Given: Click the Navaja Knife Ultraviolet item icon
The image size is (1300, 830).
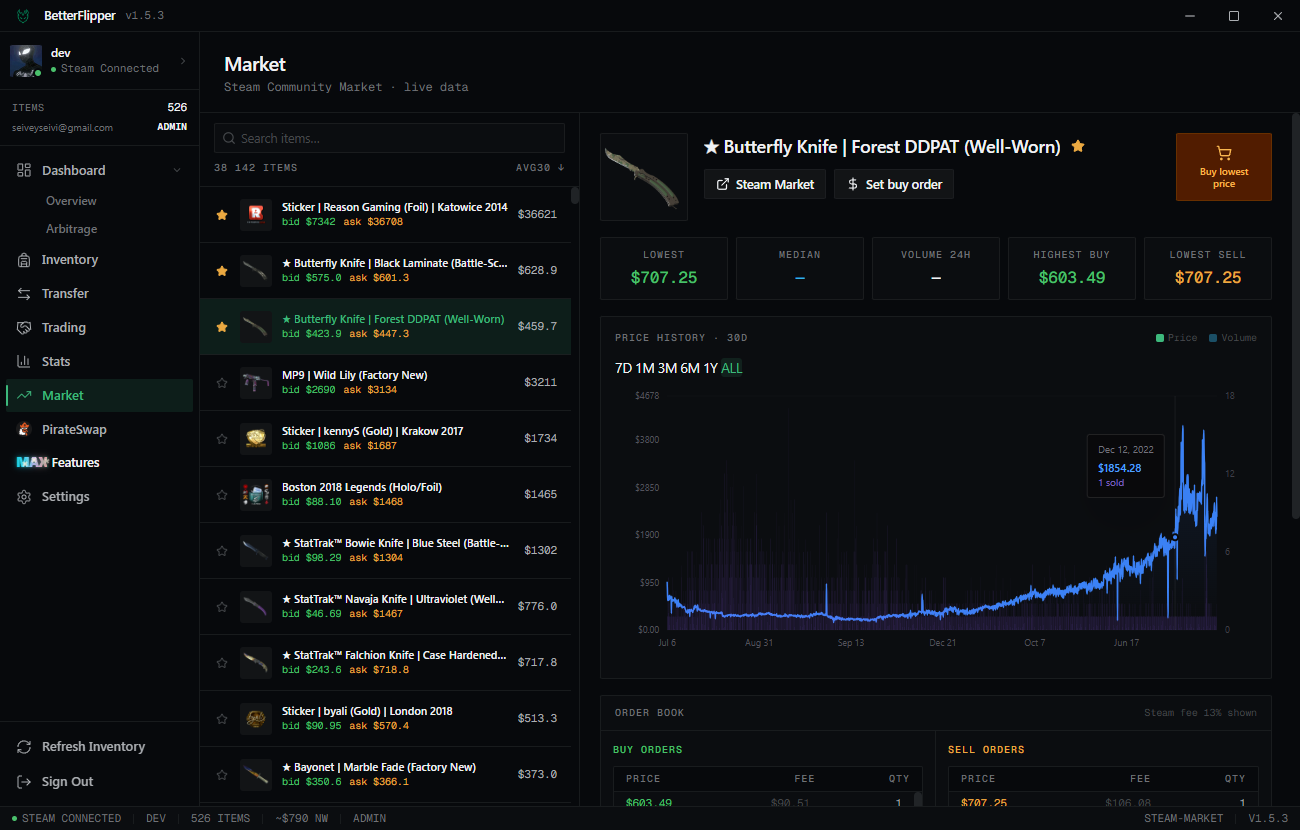Looking at the screenshot, I should pyautogui.click(x=256, y=607).
